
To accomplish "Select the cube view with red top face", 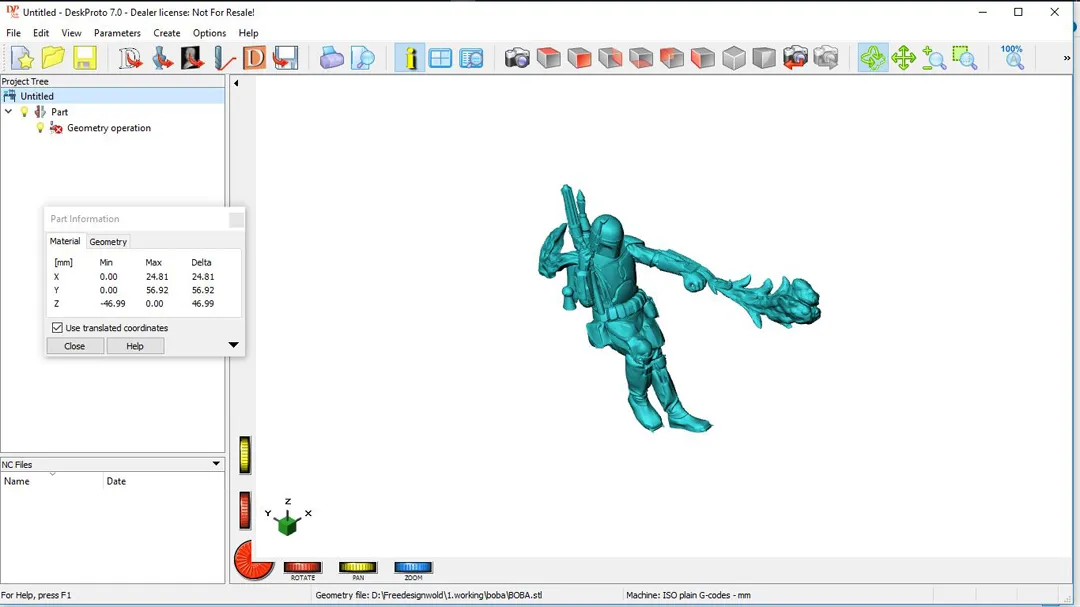I will 548,58.
